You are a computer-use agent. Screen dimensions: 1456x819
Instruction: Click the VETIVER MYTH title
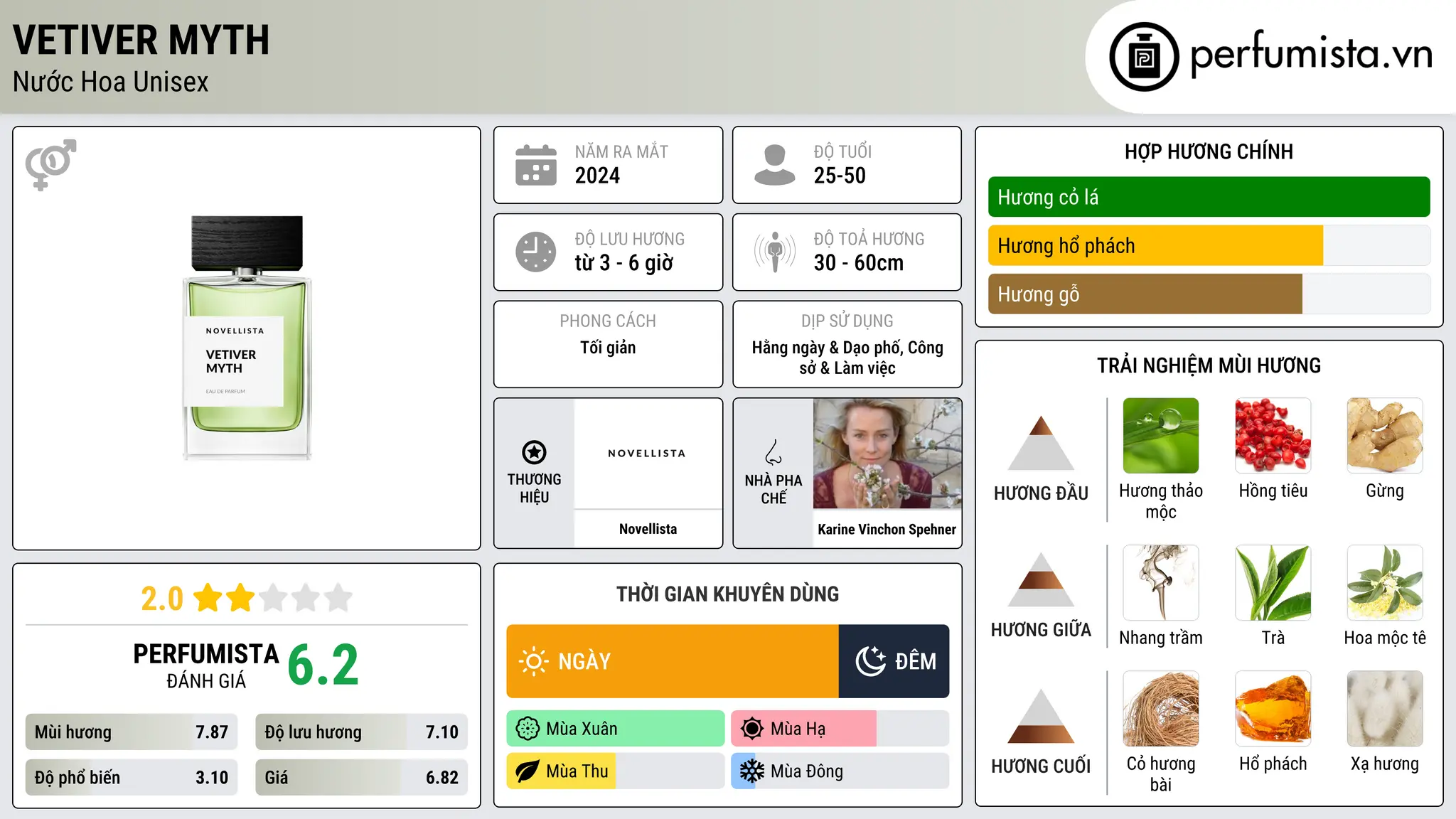click(x=141, y=40)
